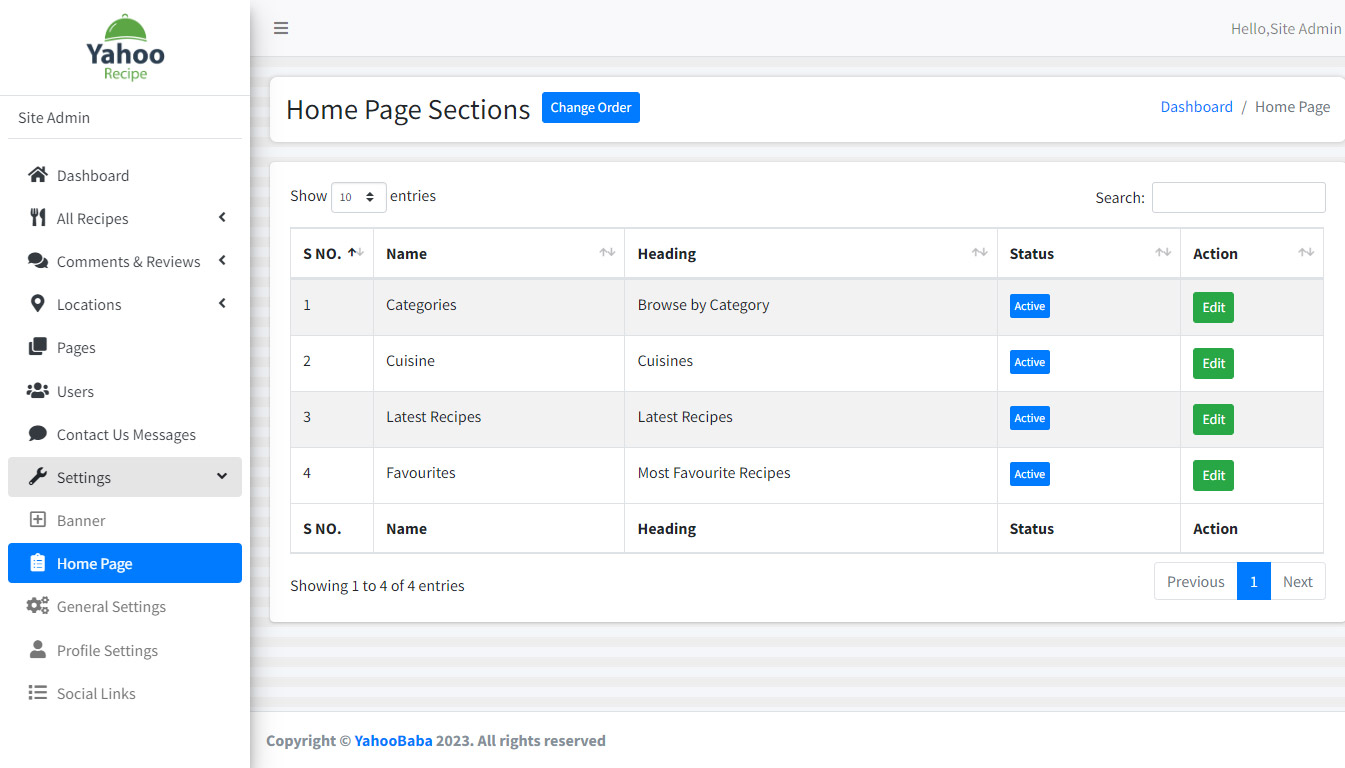Click the Pages stack icon in sidebar
Viewport: 1345px width, 768px height.
pyautogui.click(x=38, y=347)
